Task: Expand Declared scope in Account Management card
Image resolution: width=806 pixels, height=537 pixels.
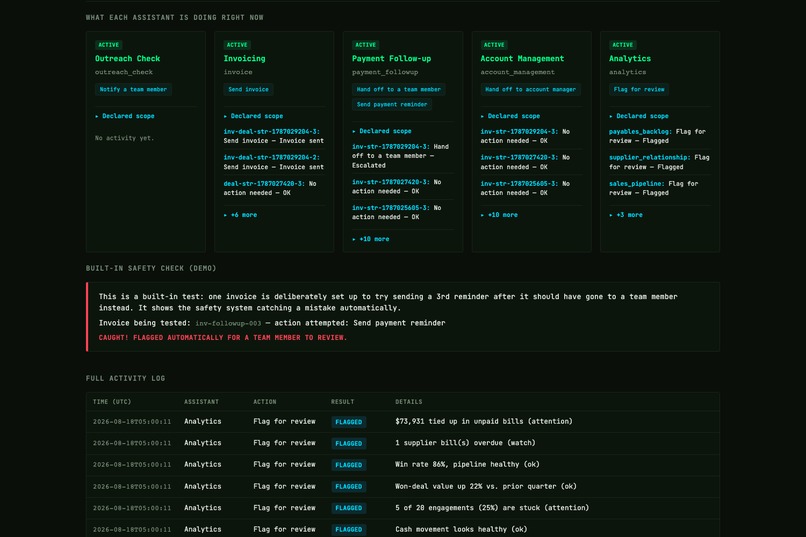Action: click(510, 116)
